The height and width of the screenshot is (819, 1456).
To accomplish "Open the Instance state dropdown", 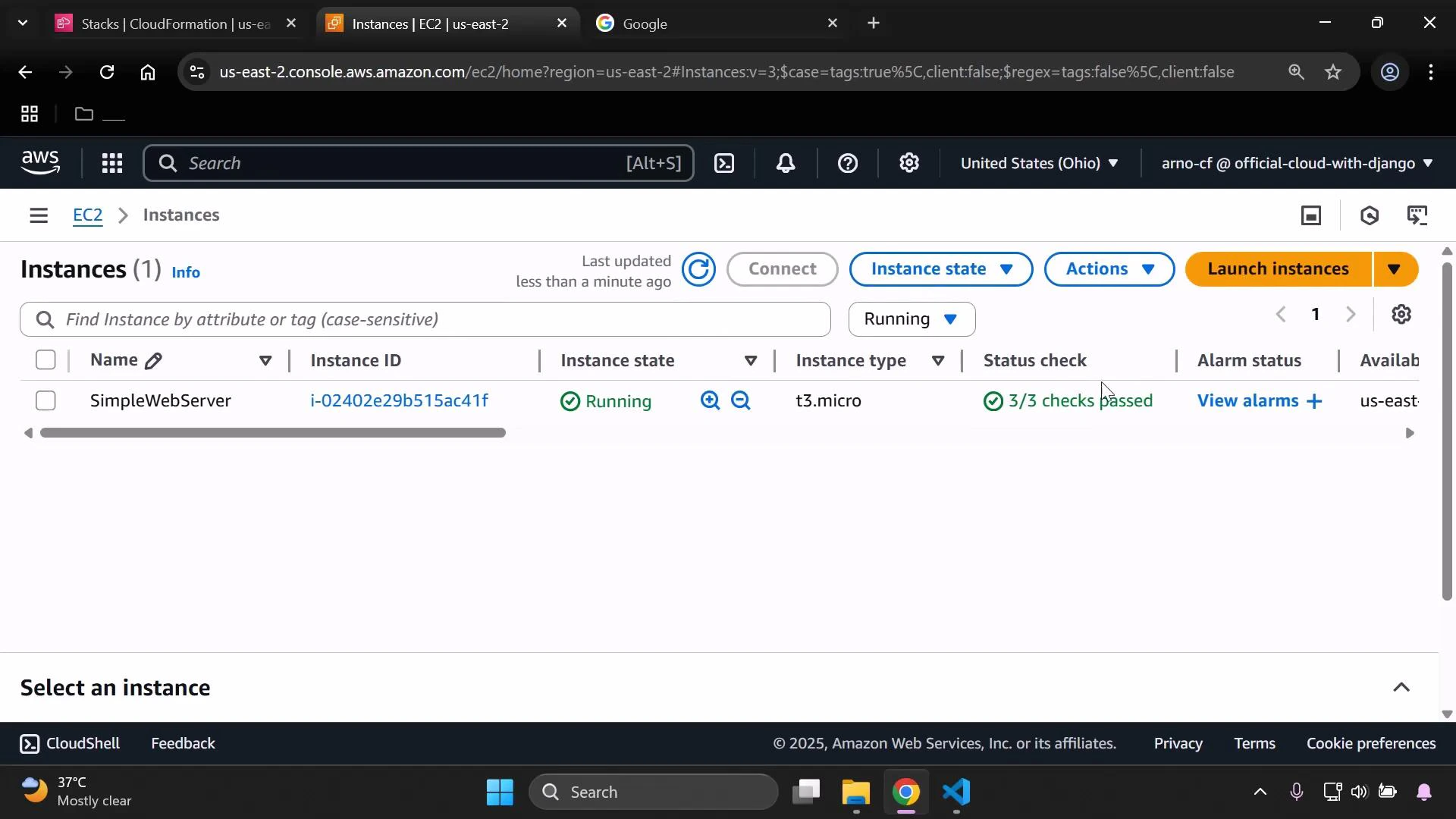I will (940, 269).
